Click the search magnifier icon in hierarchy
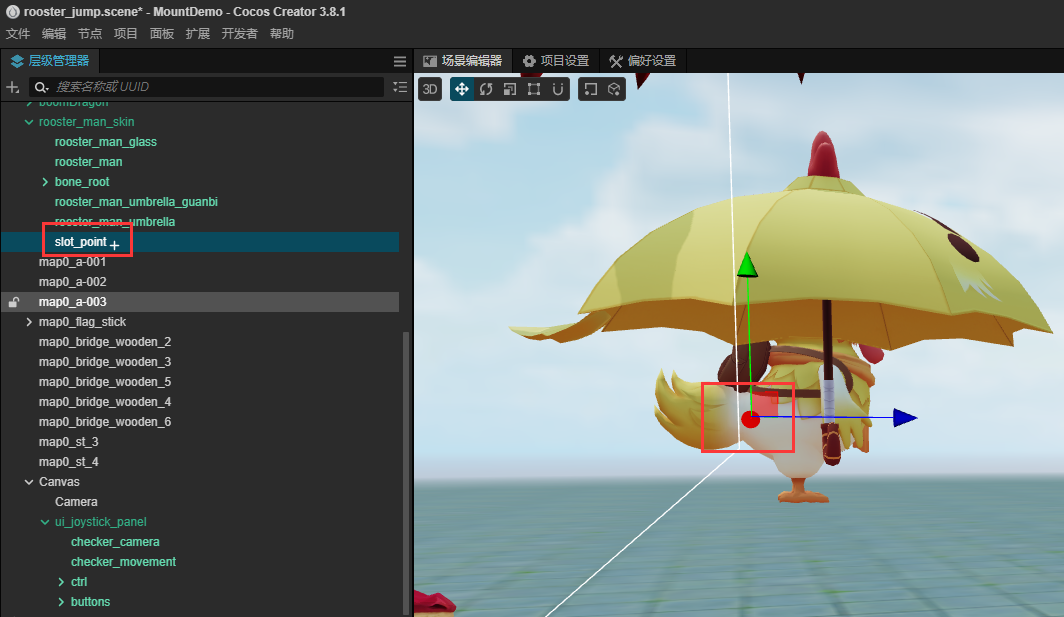The image size is (1064, 617). (x=41, y=87)
